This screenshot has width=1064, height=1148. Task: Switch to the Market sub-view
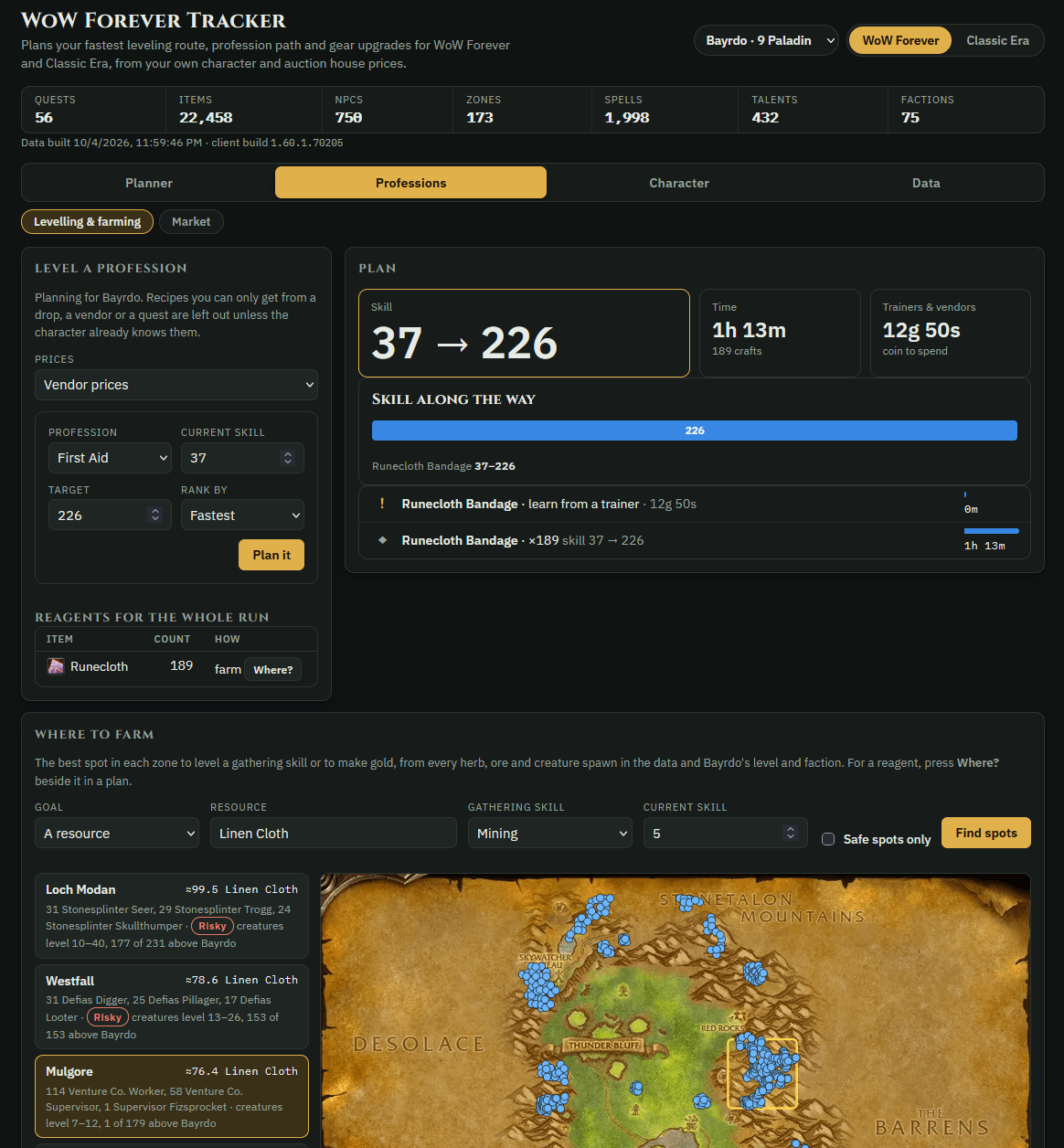[x=191, y=221]
